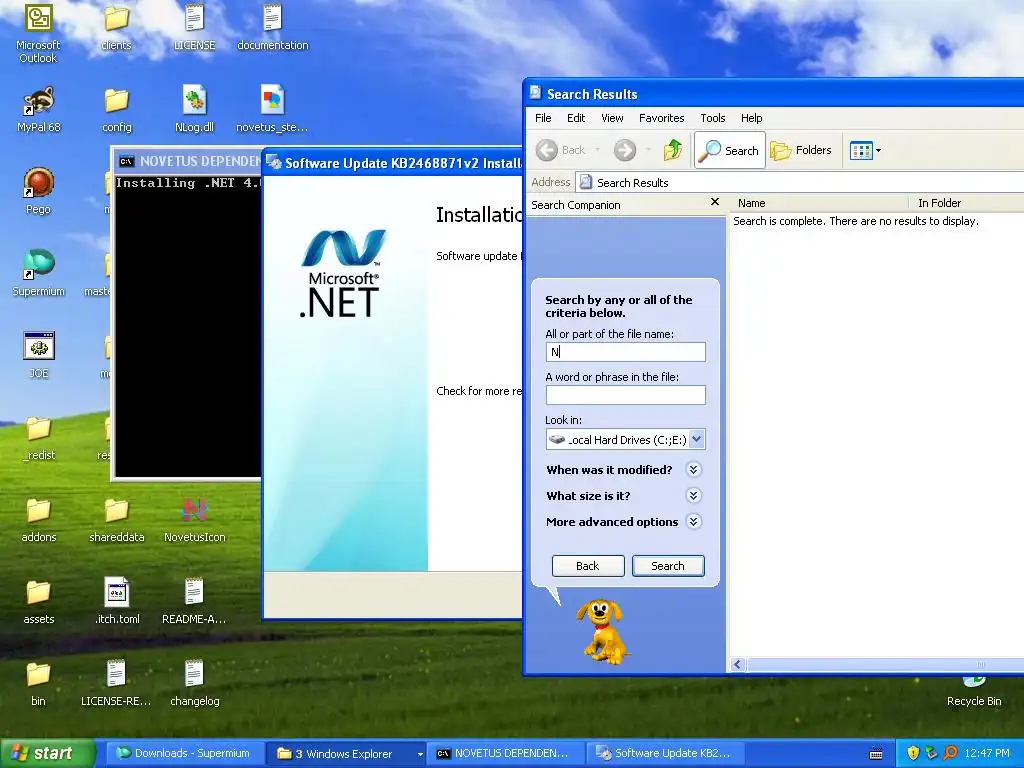Expand When was it modified options
1024x768 pixels.
pyautogui.click(x=694, y=470)
